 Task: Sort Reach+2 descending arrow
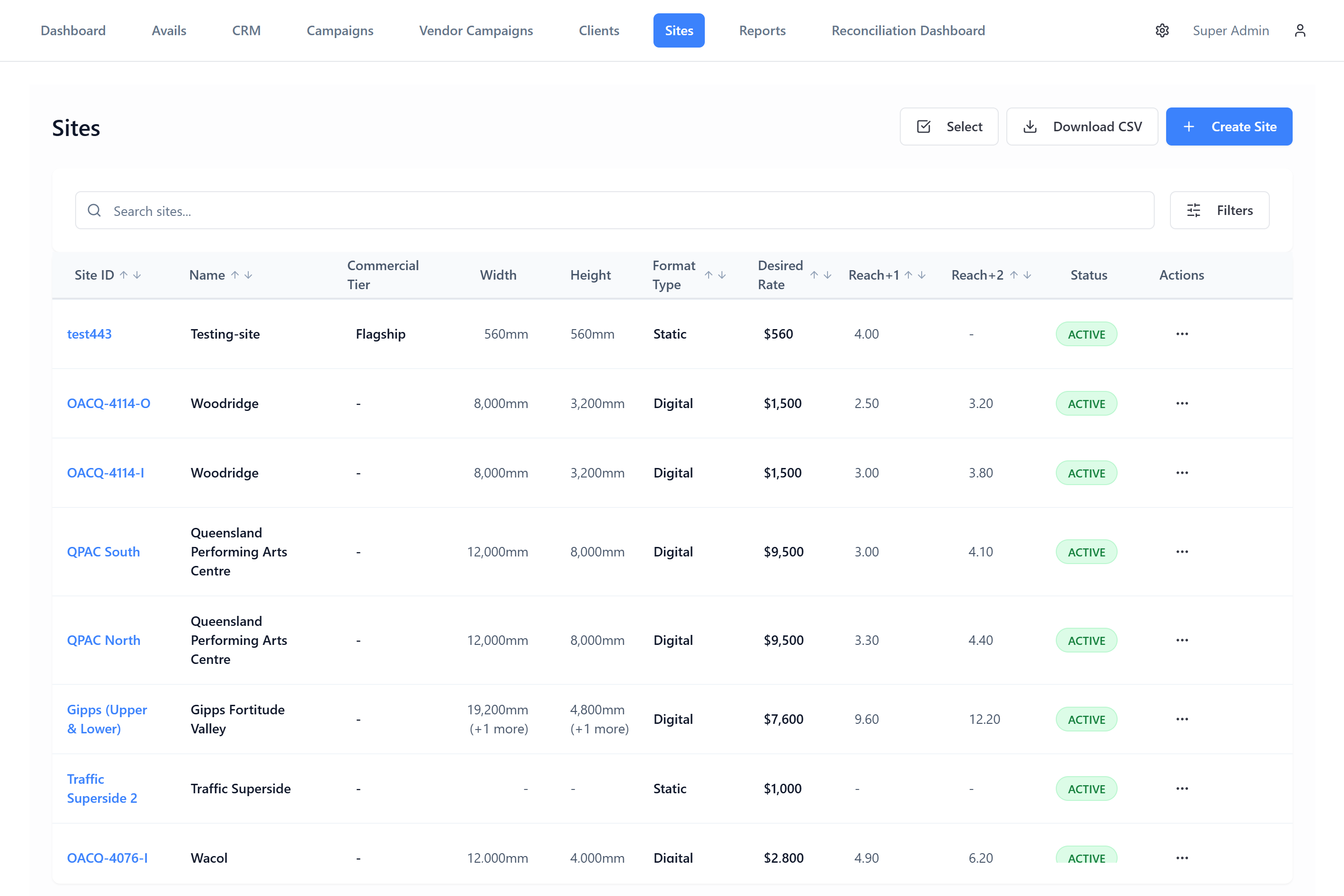(x=1027, y=275)
